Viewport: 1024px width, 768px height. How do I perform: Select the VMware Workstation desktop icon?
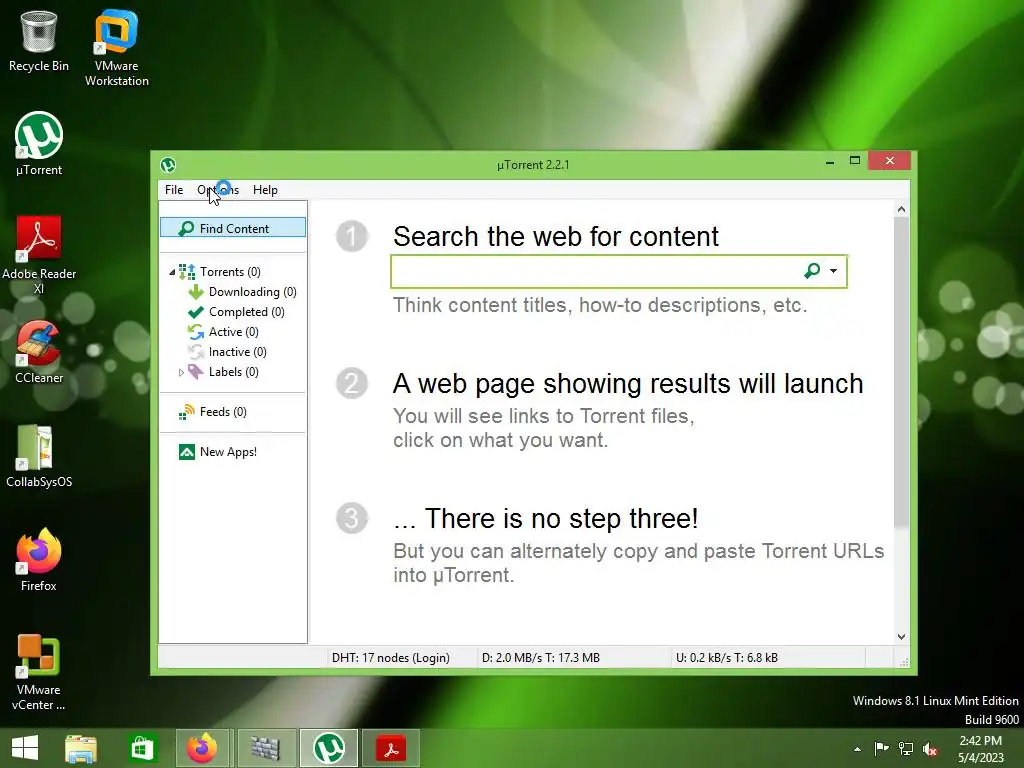117,48
